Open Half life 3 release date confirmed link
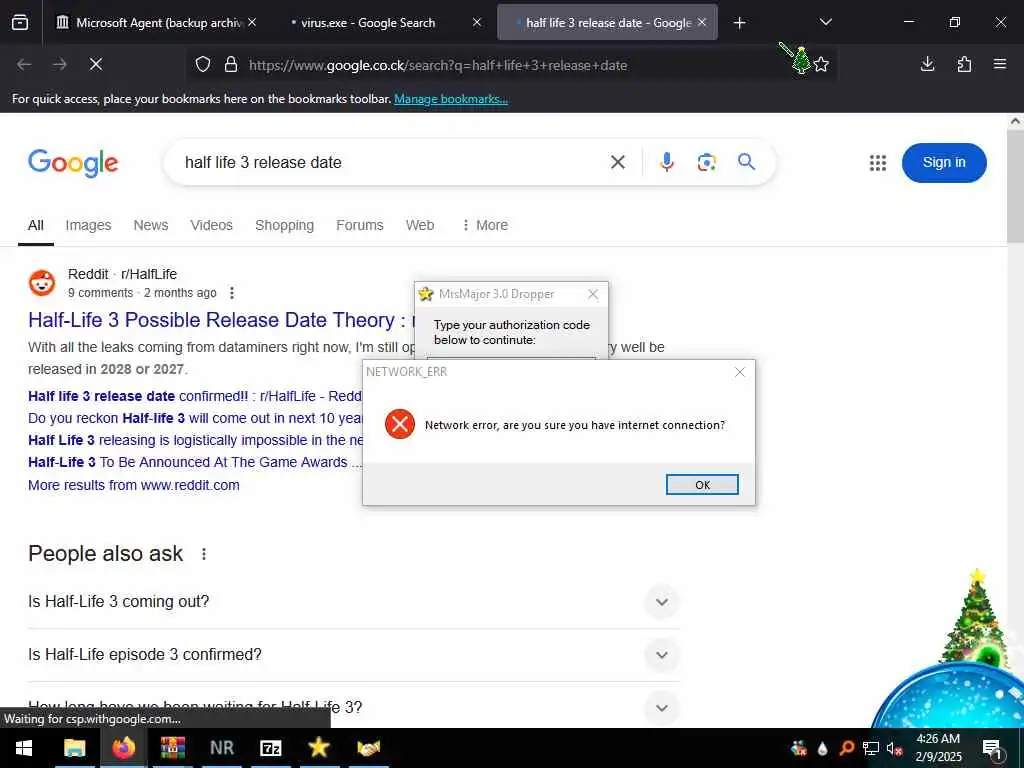The height and width of the screenshot is (768, 1024). tap(195, 396)
